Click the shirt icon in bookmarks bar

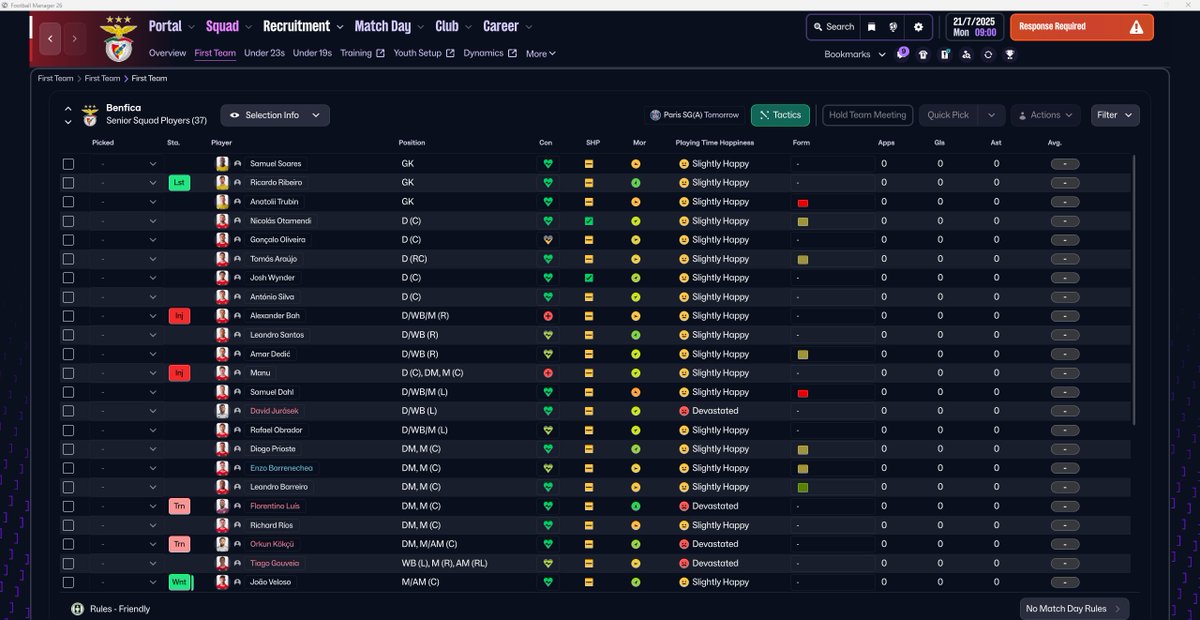[923, 54]
